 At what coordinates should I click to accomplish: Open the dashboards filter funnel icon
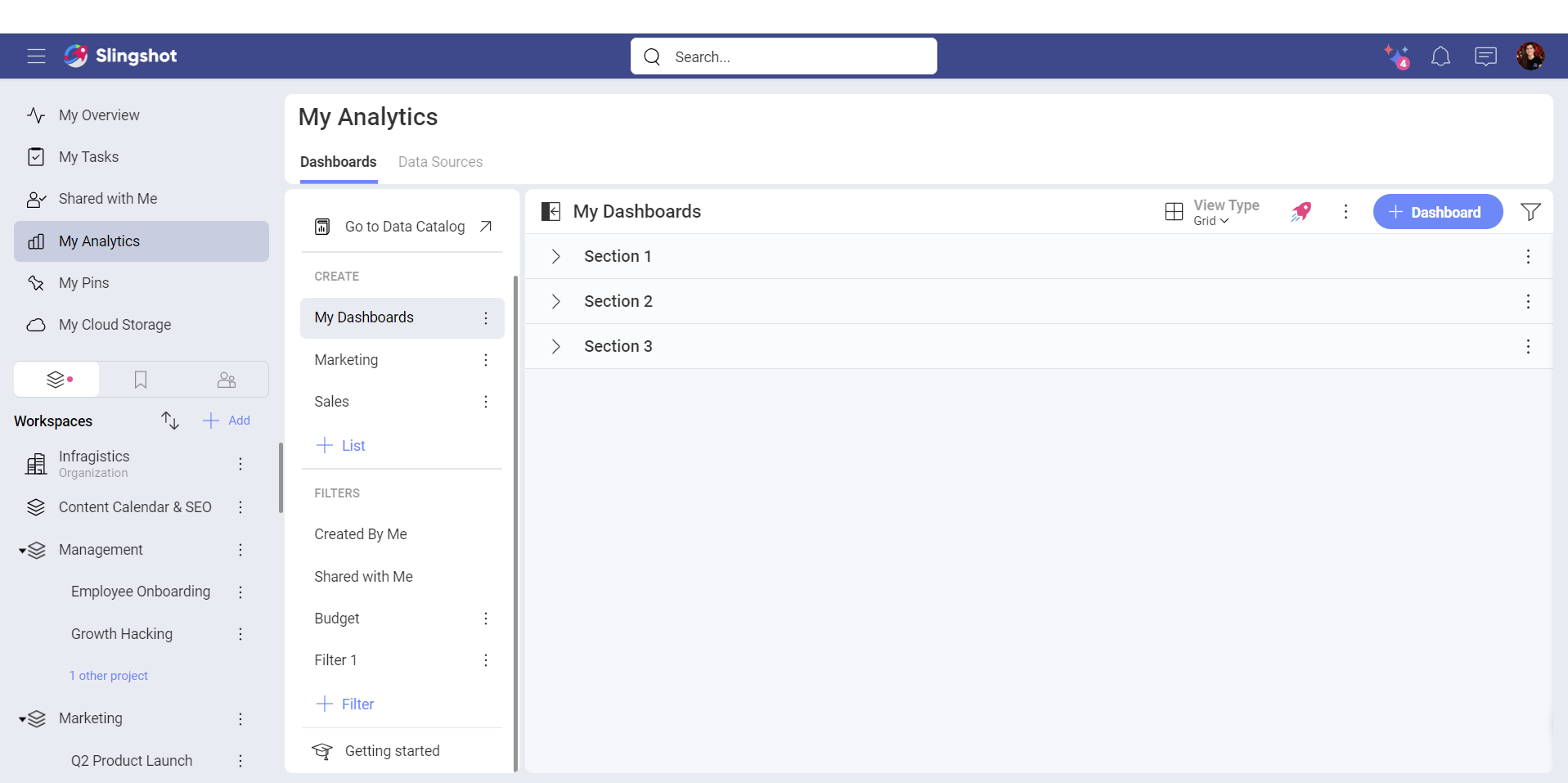click(x=1530, y=212)
